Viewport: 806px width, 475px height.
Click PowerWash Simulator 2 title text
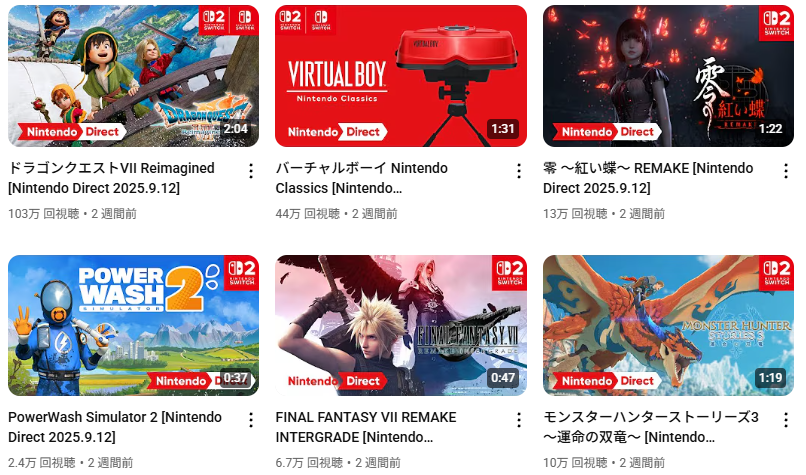tap(115, 427)
